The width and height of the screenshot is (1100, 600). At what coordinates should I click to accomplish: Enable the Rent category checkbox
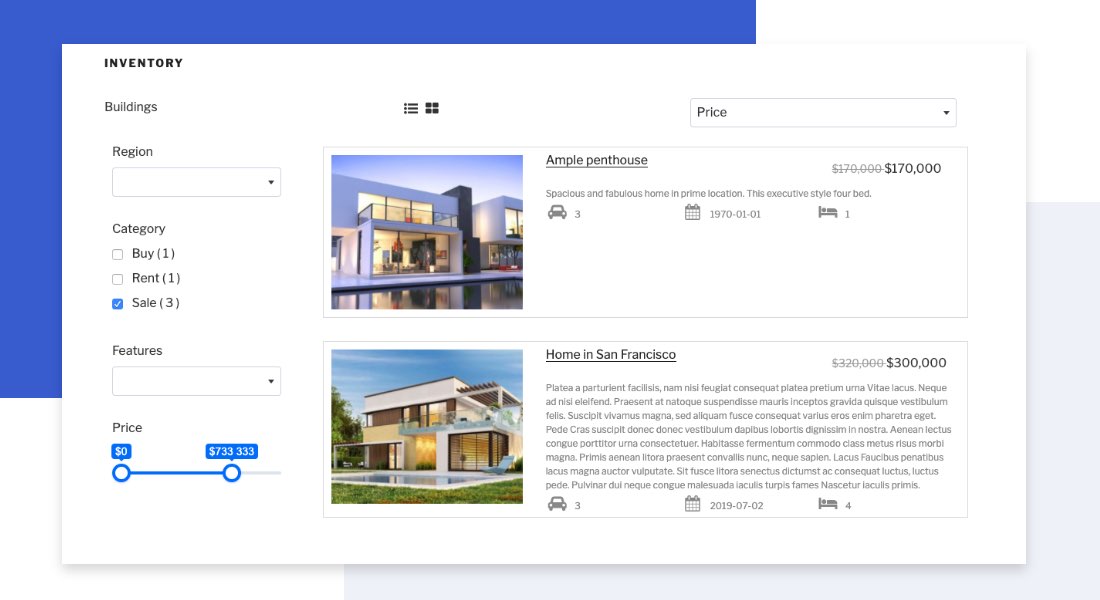pos(118,279)
